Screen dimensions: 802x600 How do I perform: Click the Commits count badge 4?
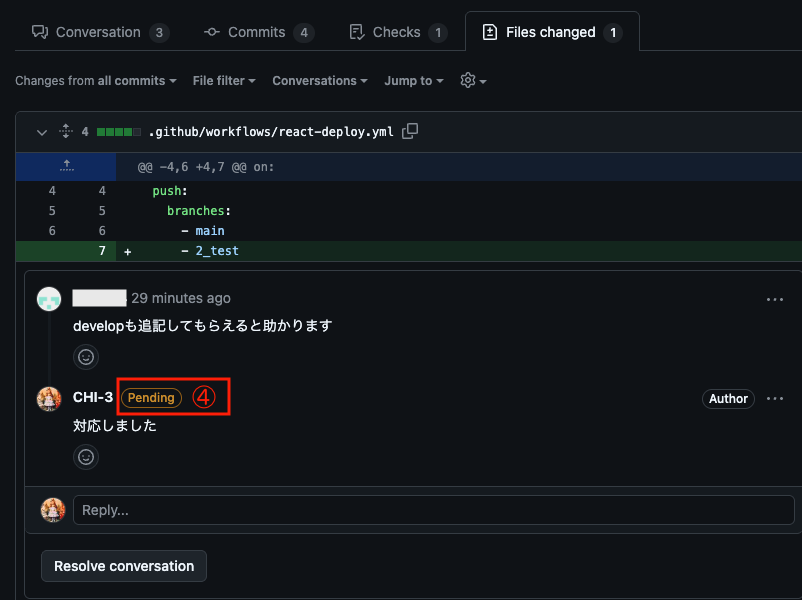(x=304, y=33)
